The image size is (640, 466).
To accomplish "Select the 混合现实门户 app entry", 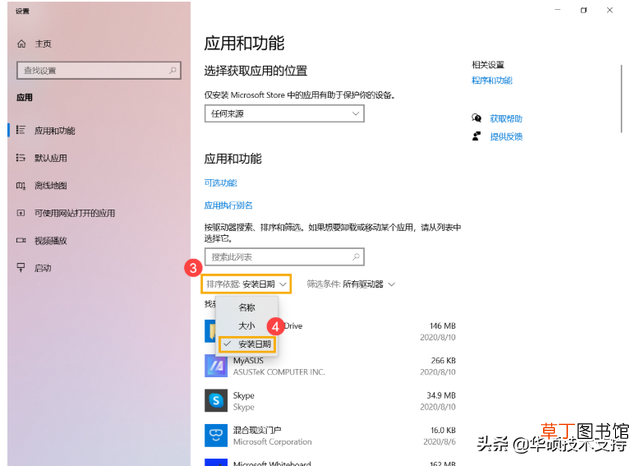I will pyautogui.click(x=330, y=435).
